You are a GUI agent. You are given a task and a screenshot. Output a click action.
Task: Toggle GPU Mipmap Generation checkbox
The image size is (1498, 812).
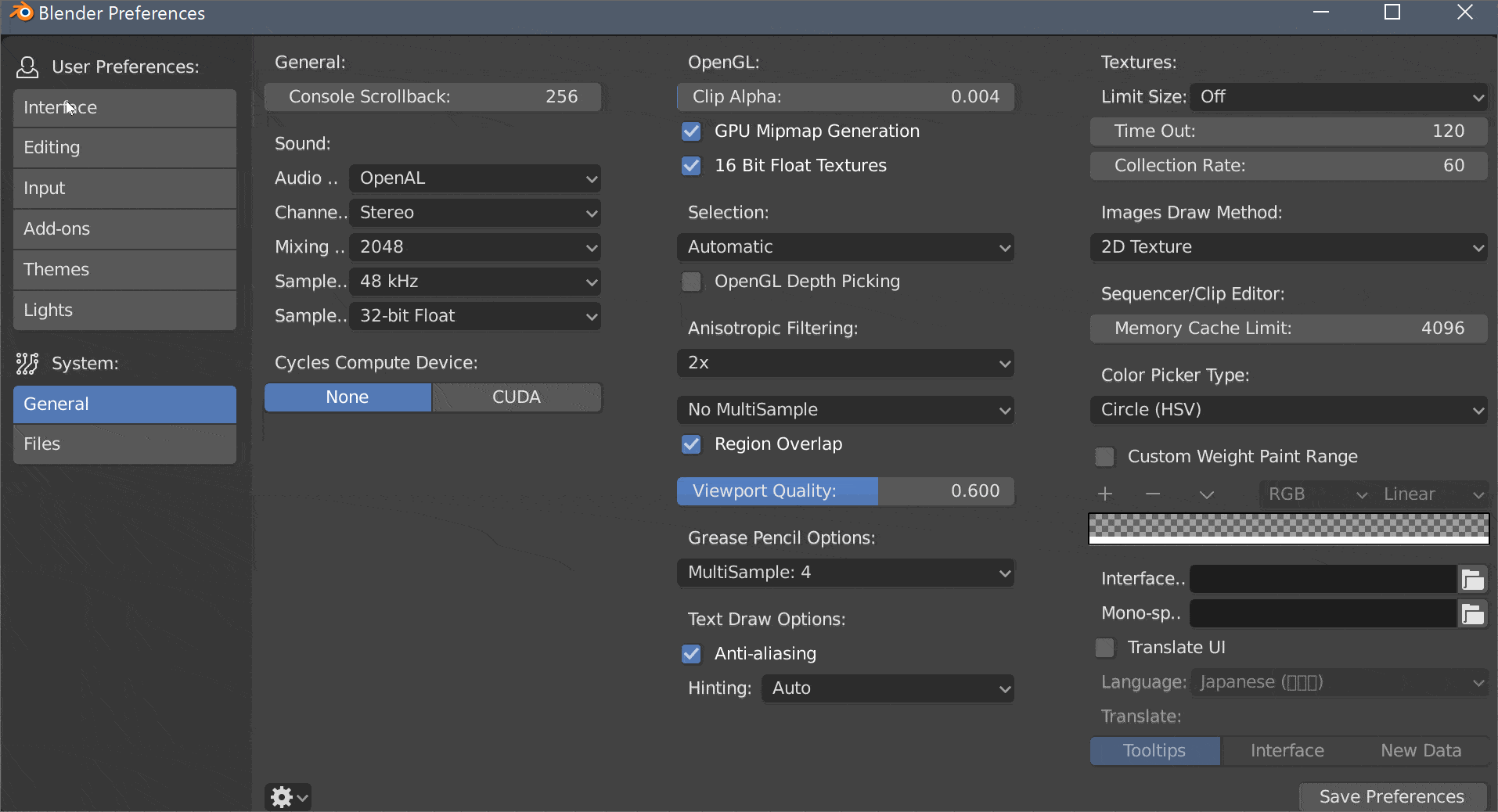(x=691, y=131)
